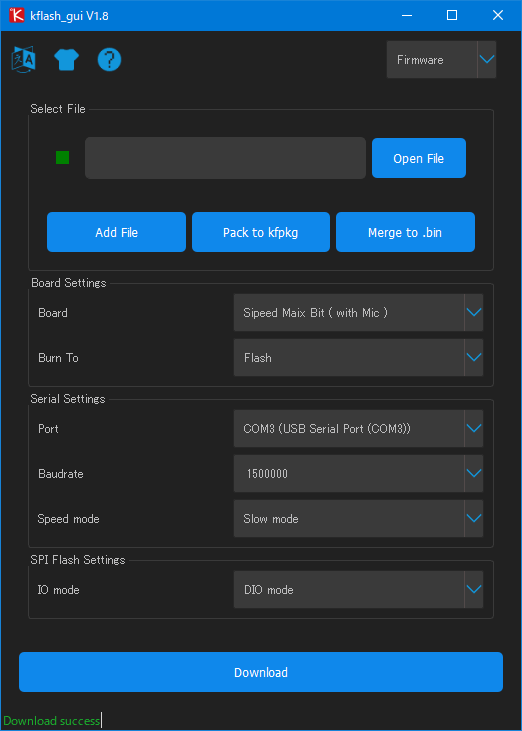
Task: Click Merge to .bin button
Action: (x=405, y=232)
